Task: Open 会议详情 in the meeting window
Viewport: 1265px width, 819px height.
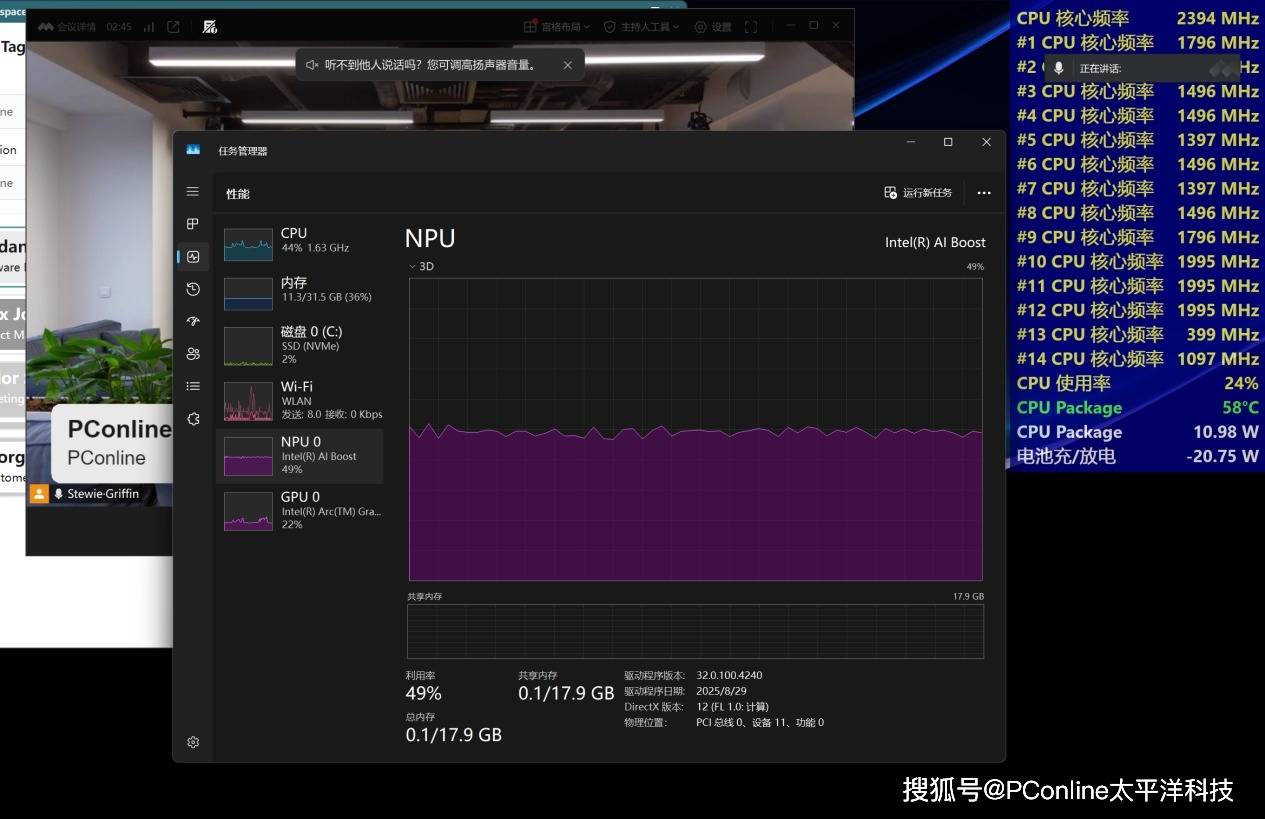Action: (66, 27)
